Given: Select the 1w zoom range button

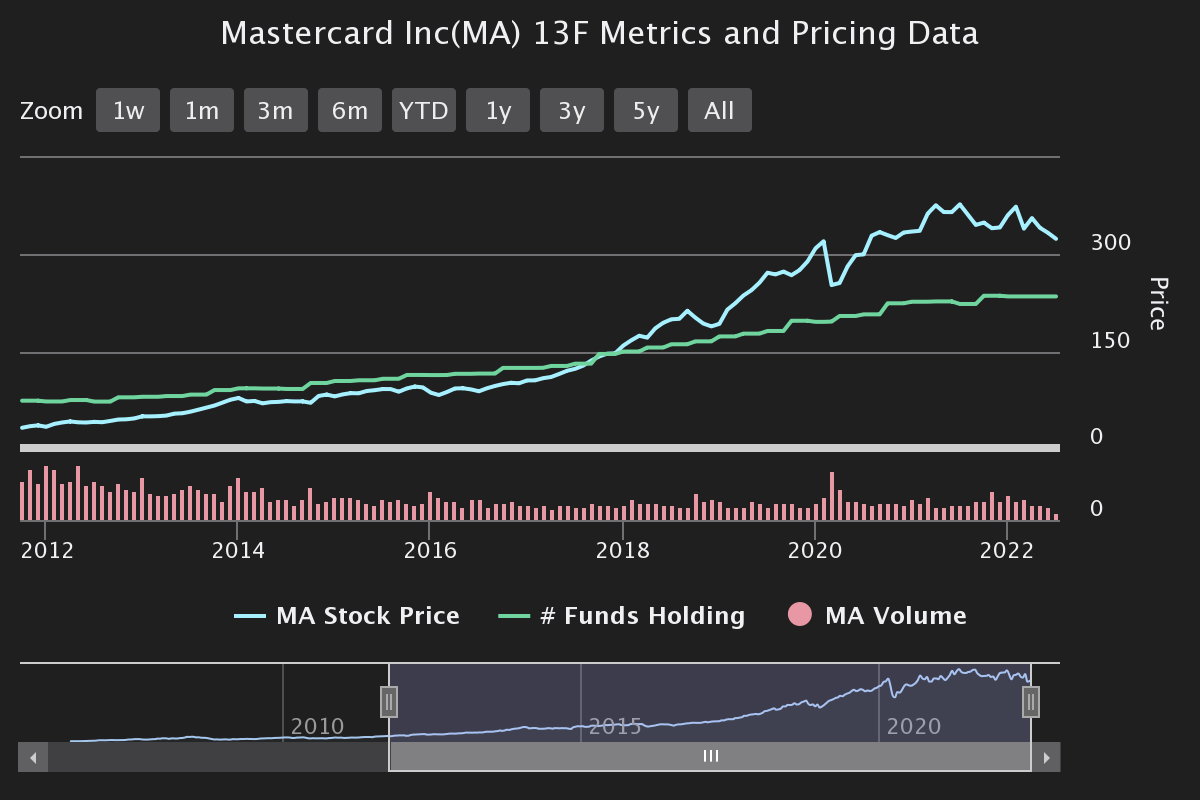Looking at the screenshot, I should point(128,110).
